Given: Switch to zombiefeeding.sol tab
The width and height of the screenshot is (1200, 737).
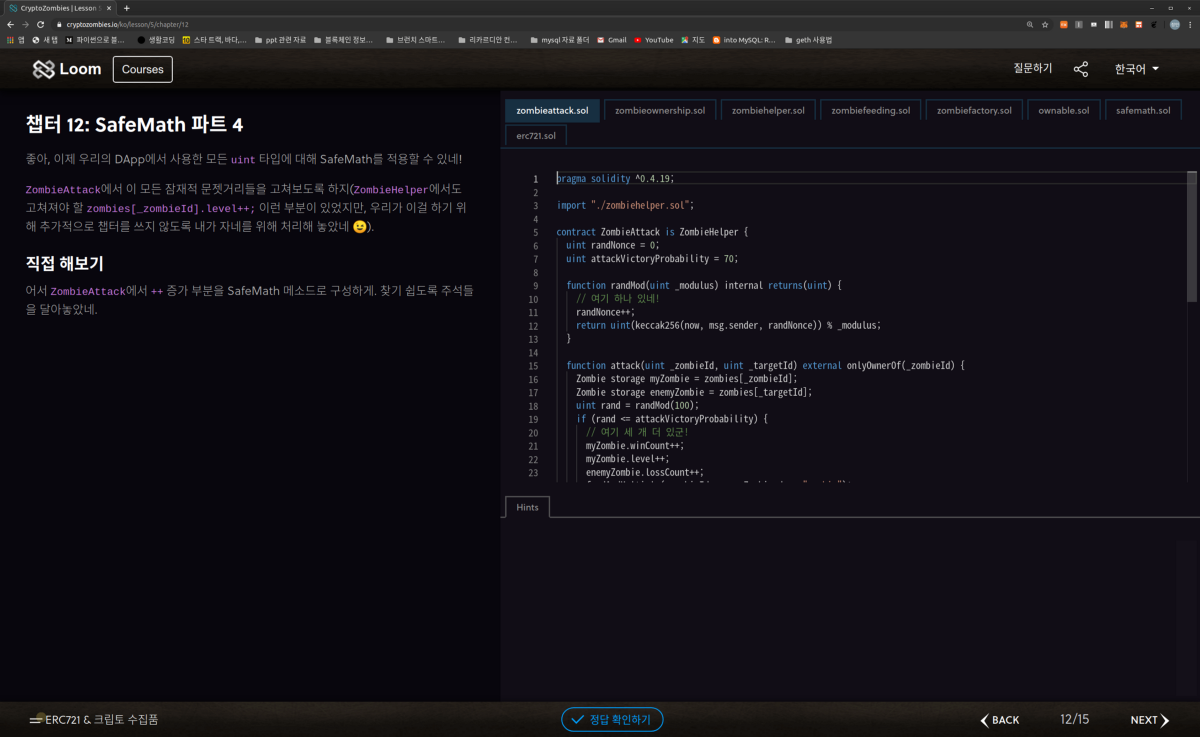Looking at the screenshot, I should 871,110.
